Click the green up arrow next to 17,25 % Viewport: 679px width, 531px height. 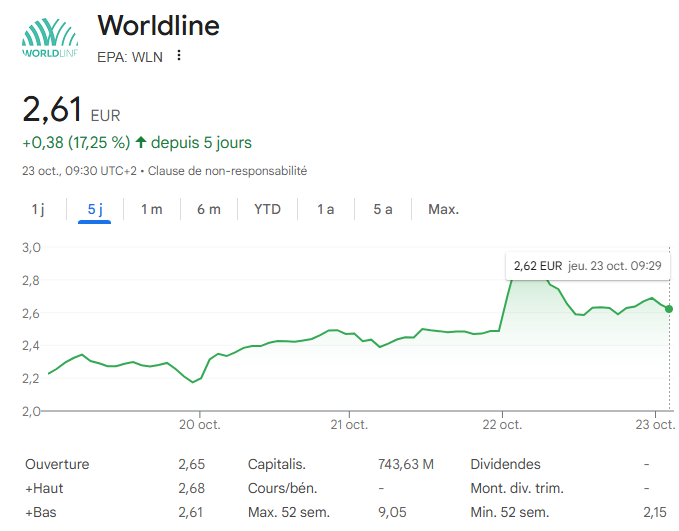[x=141, y=142]
